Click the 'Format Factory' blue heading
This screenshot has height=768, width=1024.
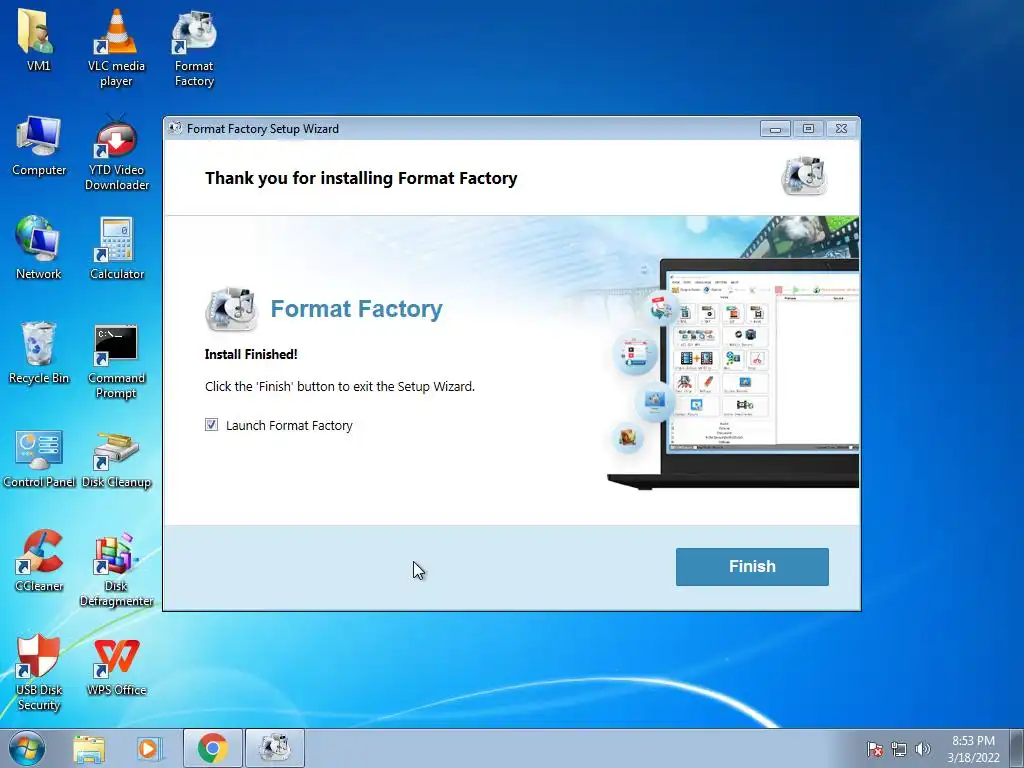(356, 308)
